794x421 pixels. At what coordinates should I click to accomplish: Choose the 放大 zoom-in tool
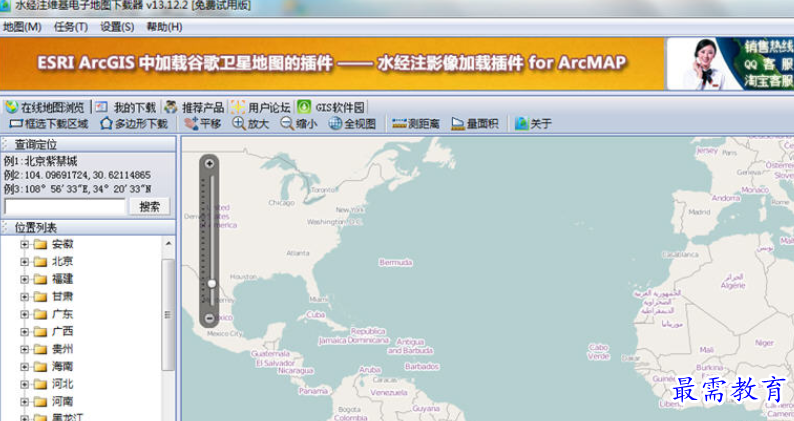click(x=251, y=124)
